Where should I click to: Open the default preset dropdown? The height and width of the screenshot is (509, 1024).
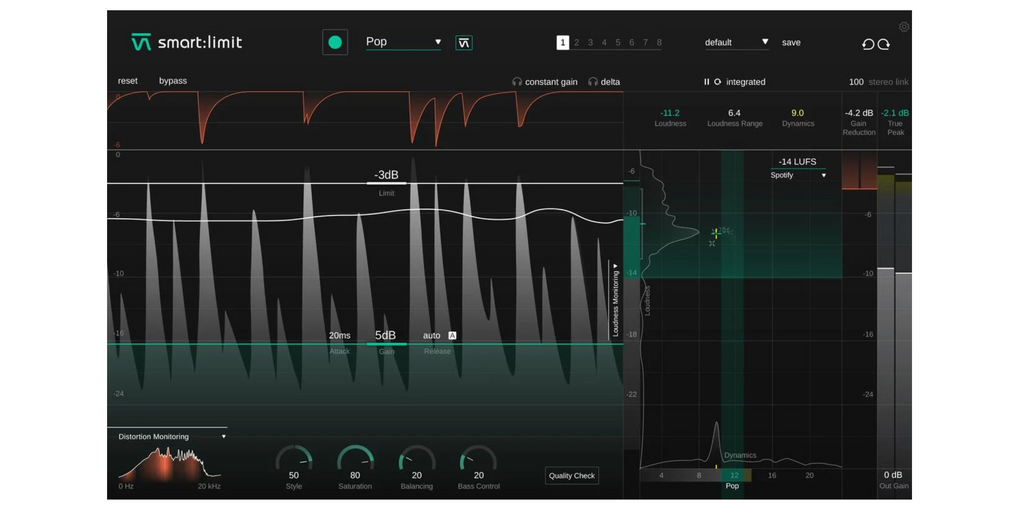pos(737,42)
